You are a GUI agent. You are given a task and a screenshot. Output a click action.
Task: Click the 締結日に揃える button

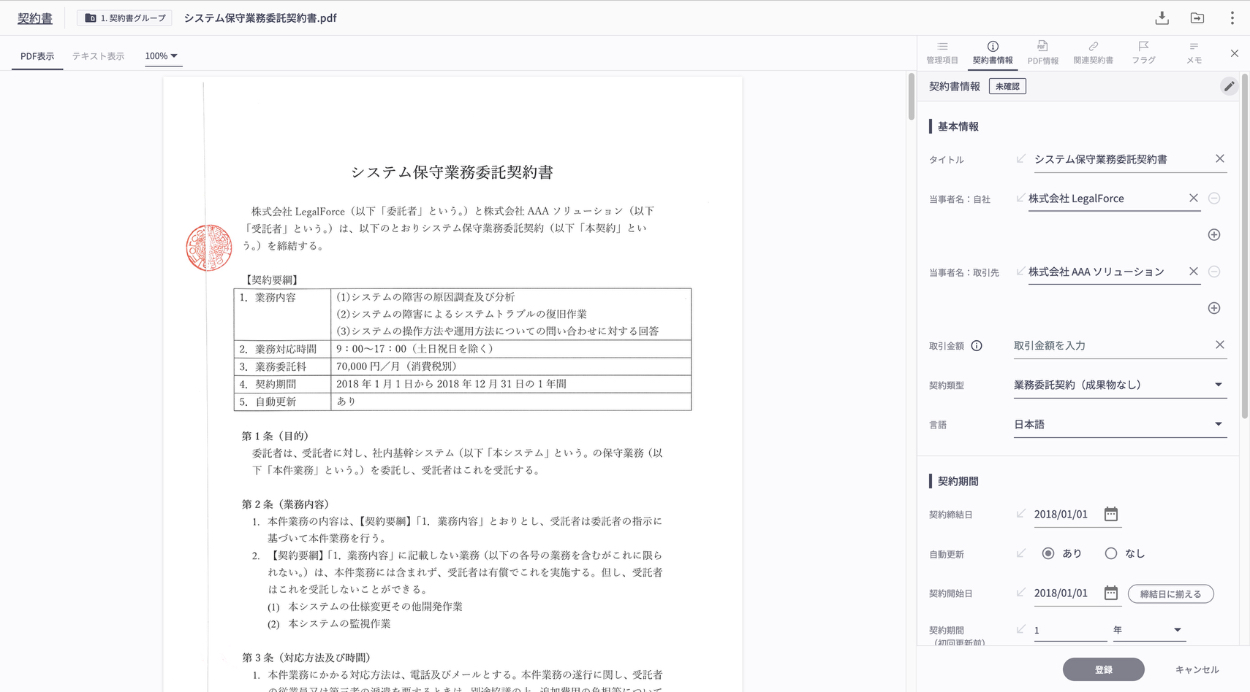click(x=1170, y=594)
